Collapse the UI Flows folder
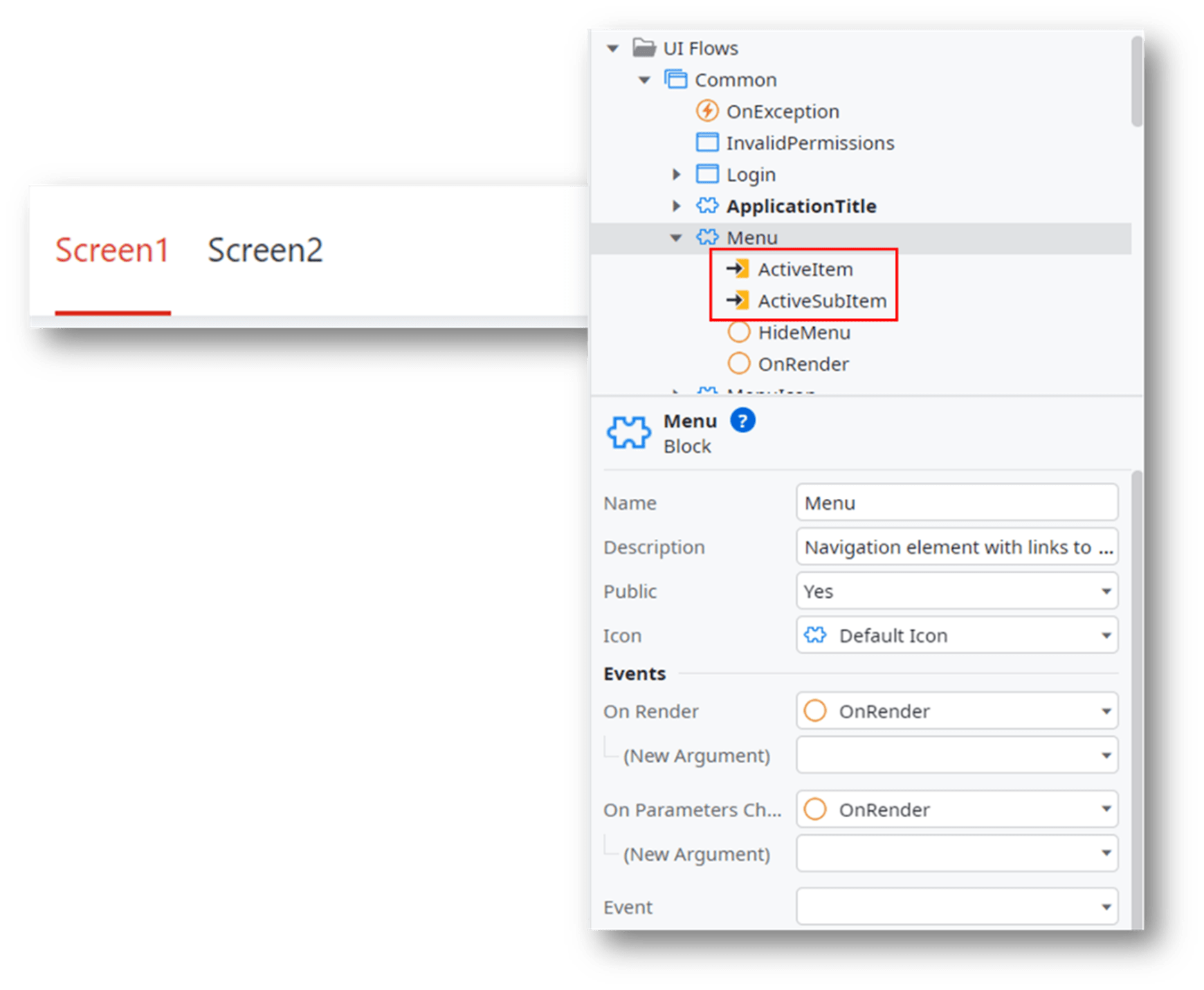 pos(612,48)
